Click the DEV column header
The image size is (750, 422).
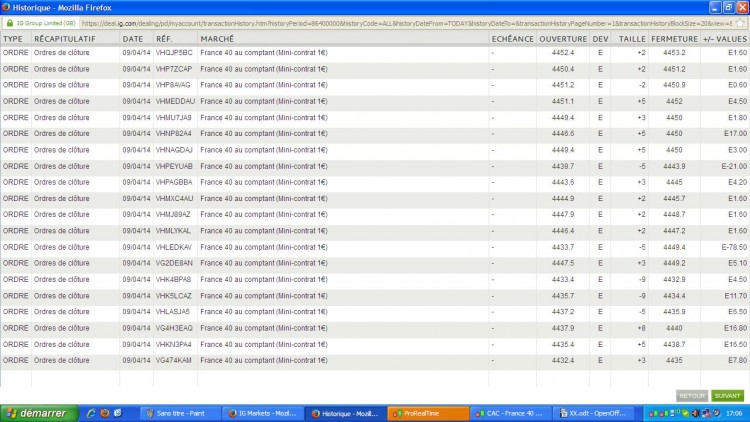[x=600, y=39]
